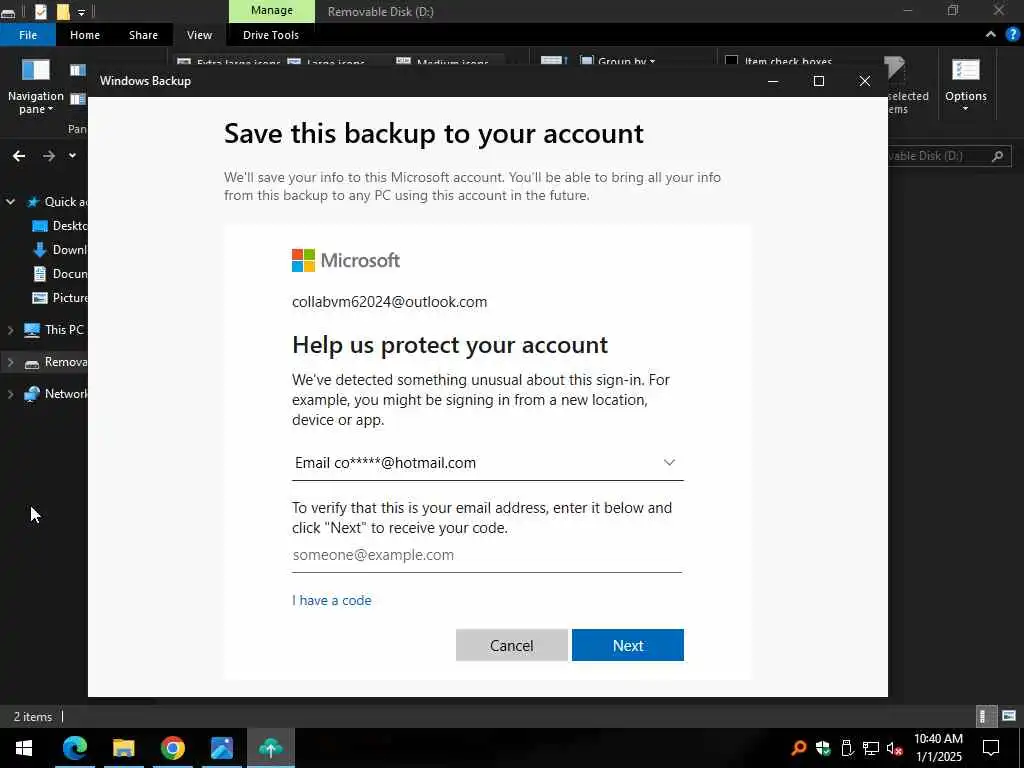Viewport: 1024px width, 768px height.
Task: Switch to the Home ribbon tab
Action: point(85,35)
